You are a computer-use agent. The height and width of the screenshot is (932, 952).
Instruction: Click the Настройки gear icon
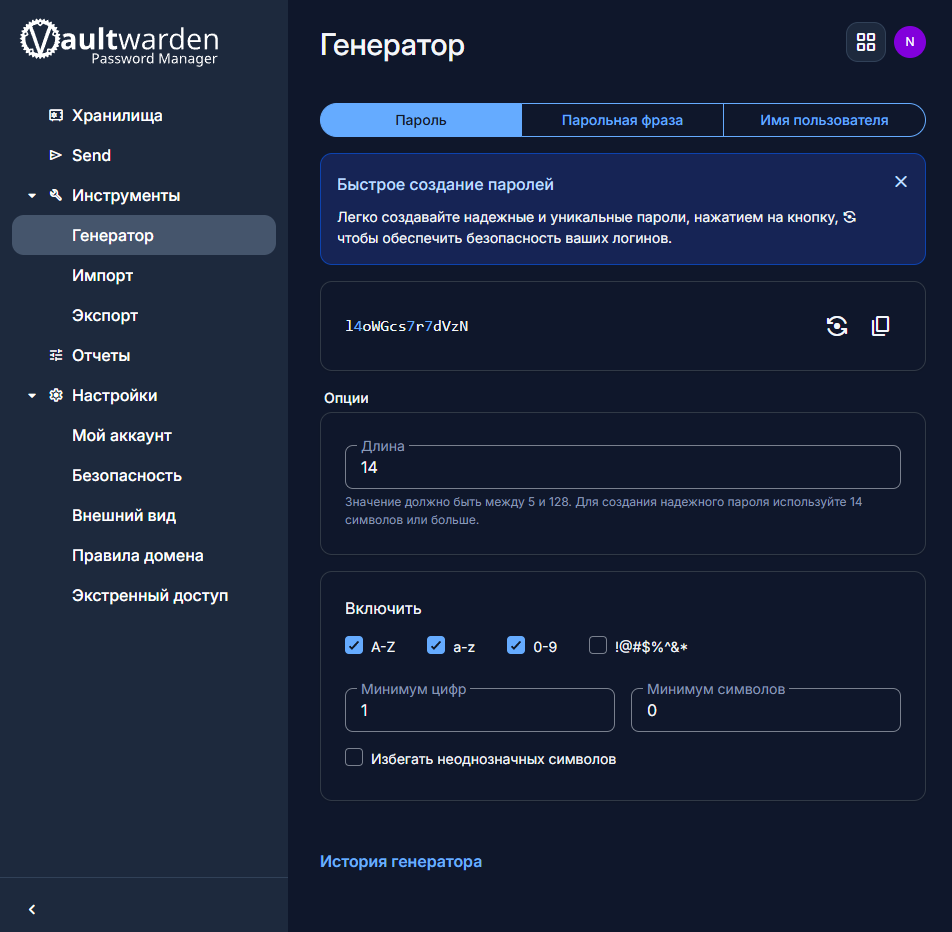click(56, 395)
